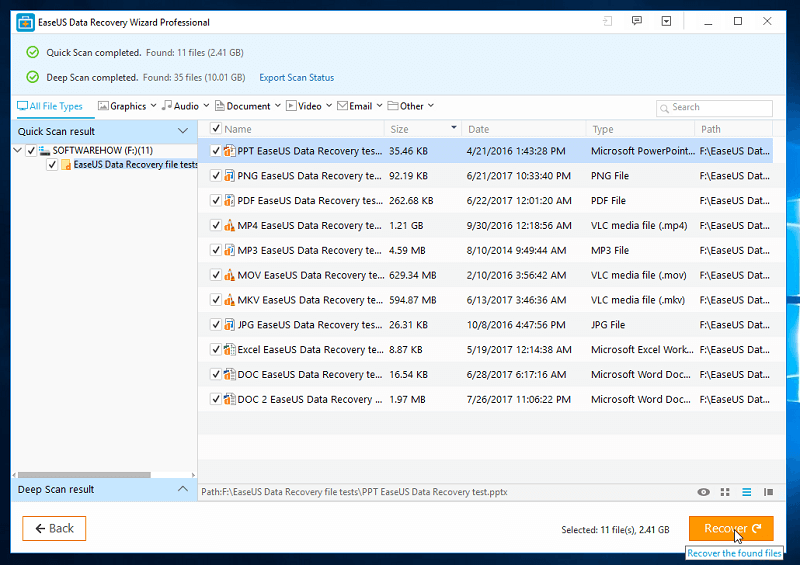Toggle the select-all Name header checkbox
This screenshot has width=800, height=565.
(x=216, y=129)
